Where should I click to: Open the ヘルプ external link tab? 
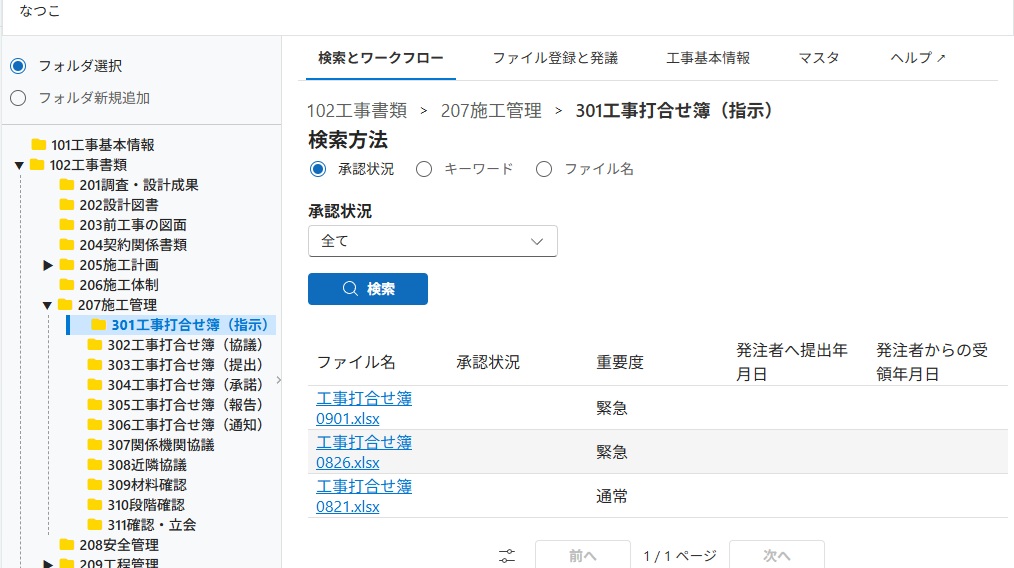pyautogui.click(x=917, y=58)
